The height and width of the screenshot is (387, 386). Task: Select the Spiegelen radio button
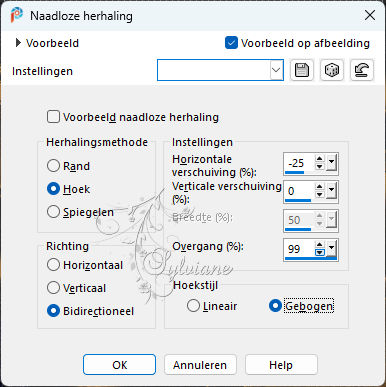(x=53, y=212)
